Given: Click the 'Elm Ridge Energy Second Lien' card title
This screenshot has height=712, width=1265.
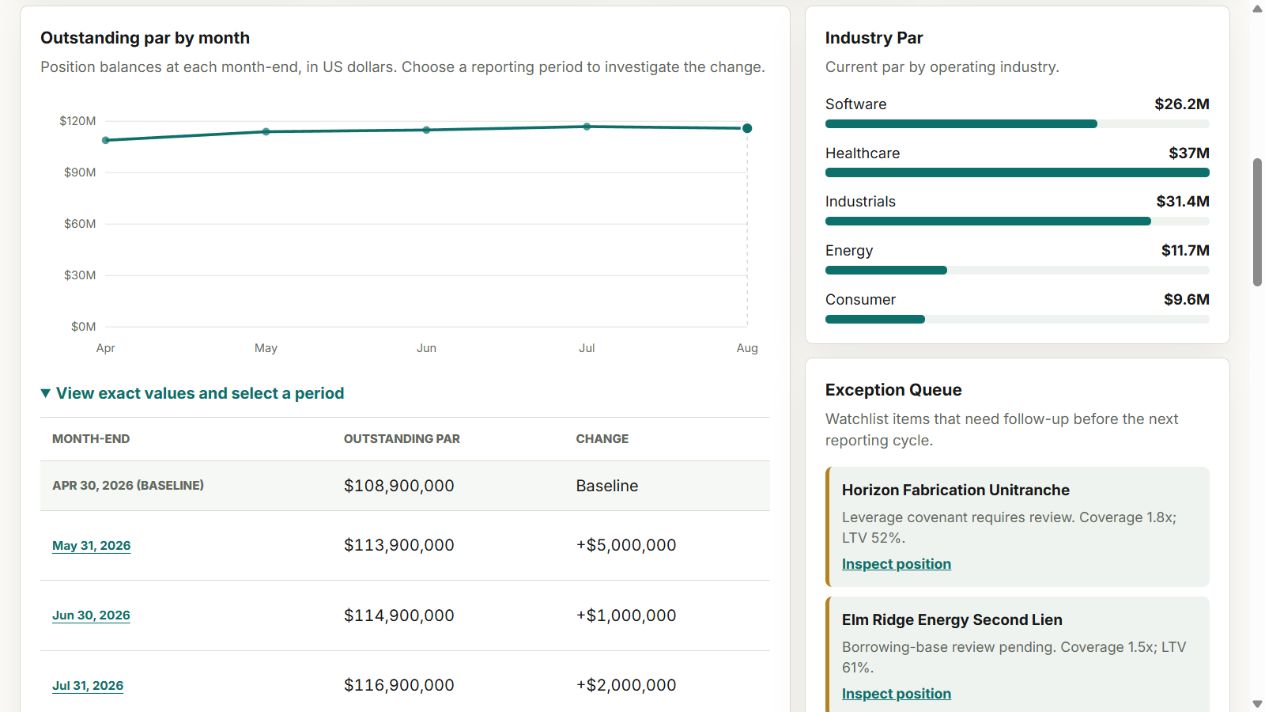Looking at the screenshot, I should coord(952,620).
